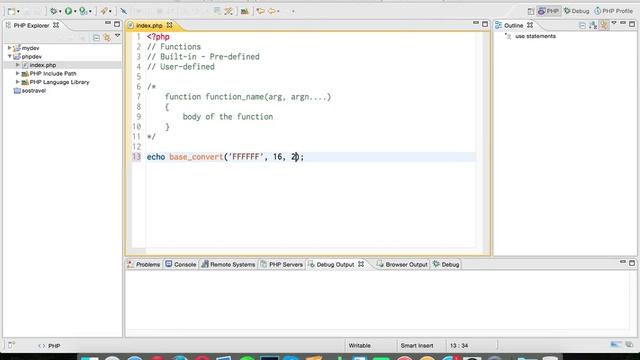Toggle Link with Editor in PHP Explorer
The width and height of the screenshot is (640, 360).
107,38
